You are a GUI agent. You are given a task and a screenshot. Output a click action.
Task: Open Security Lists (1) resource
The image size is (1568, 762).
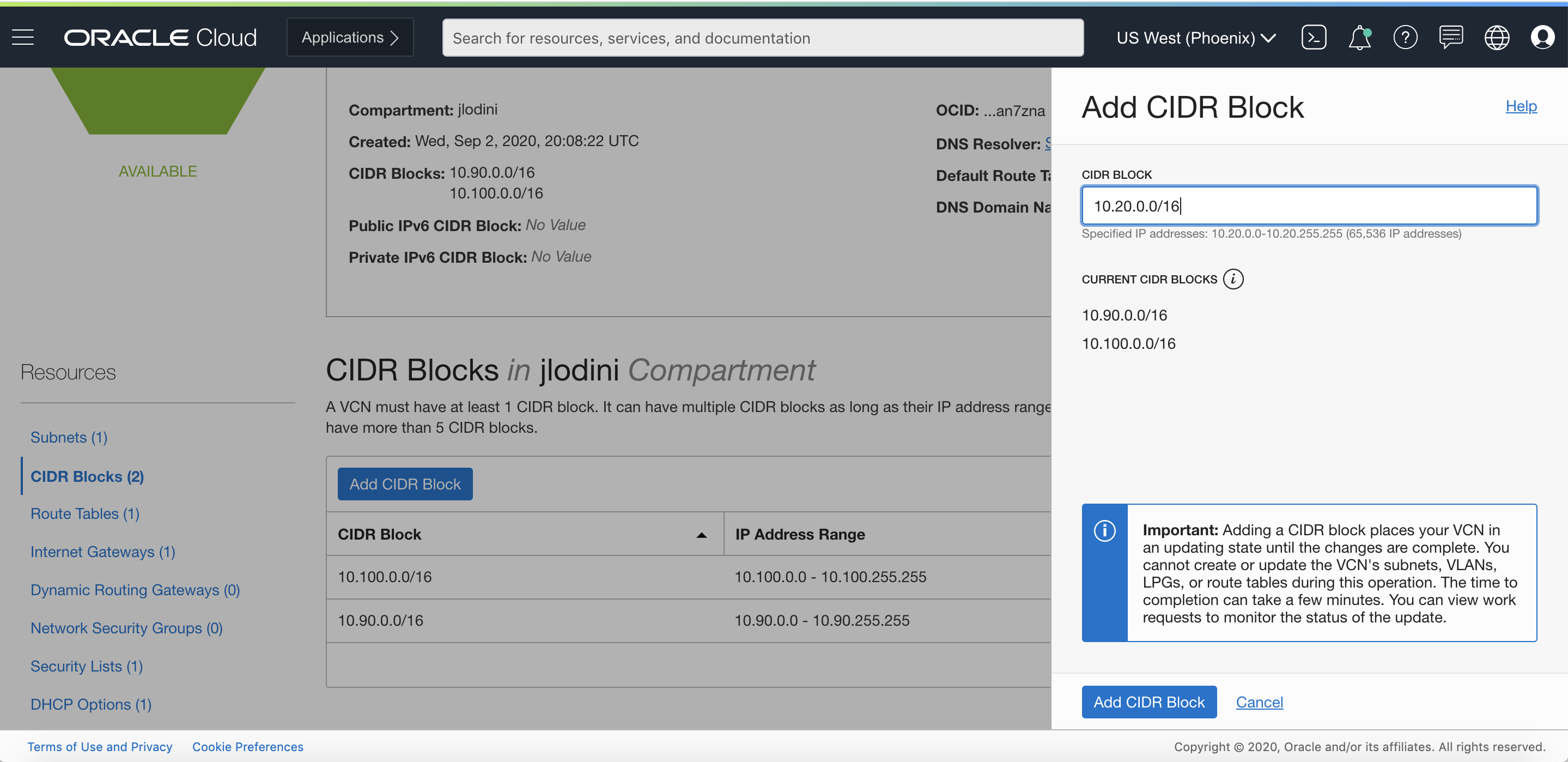87,666
